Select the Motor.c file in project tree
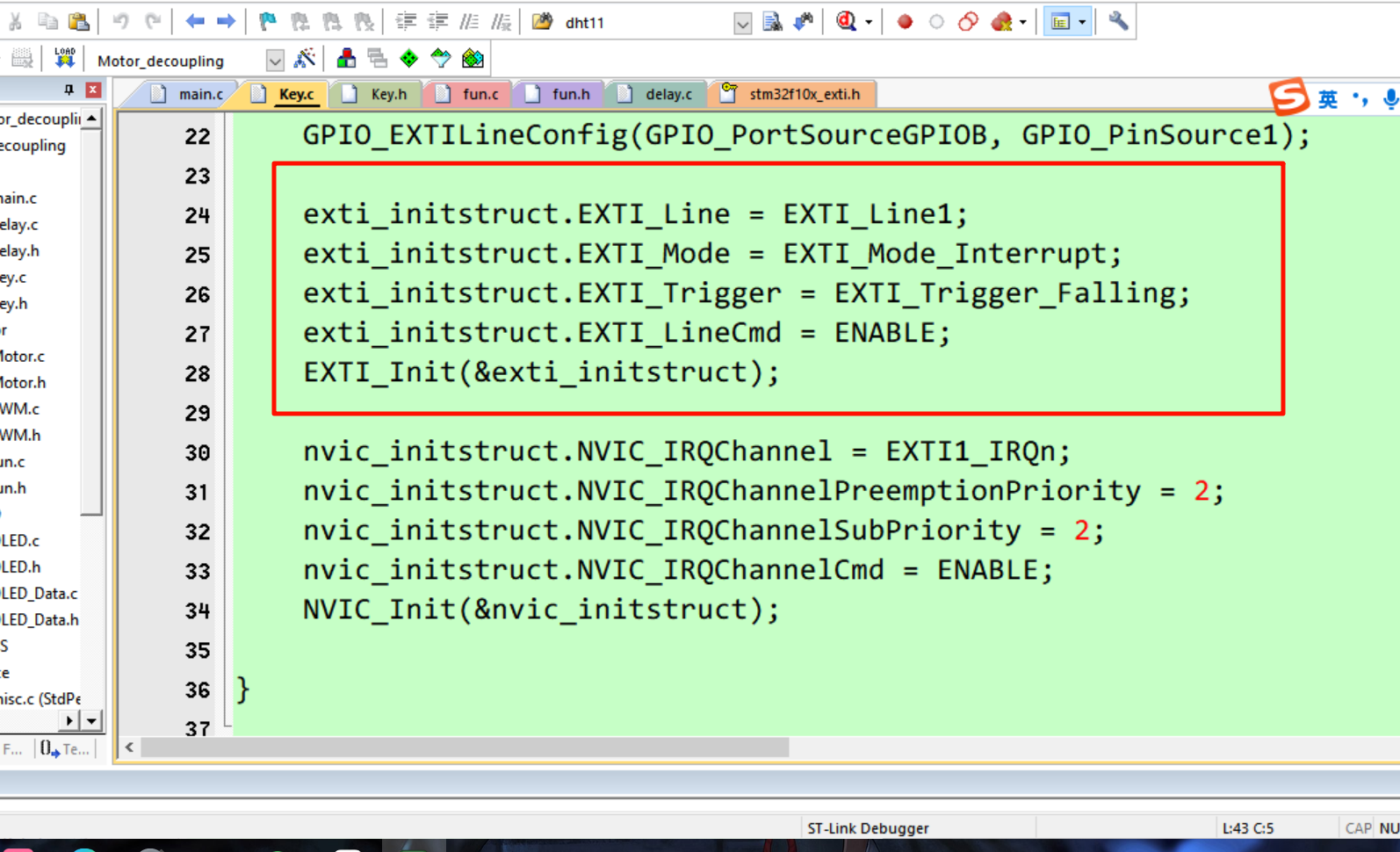 coord(22,356)
